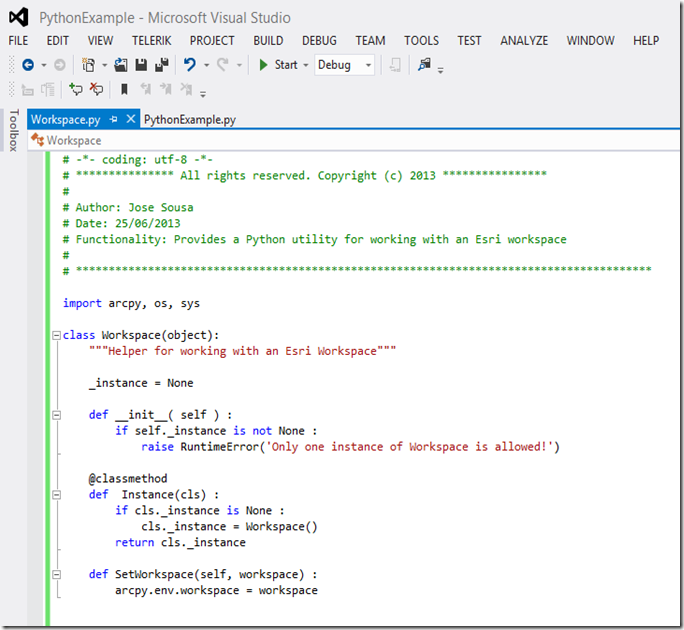Image resolution: width=684 pixels, height=630 pixels.
Task: Open the Redo history dropdown arrow
Action: [x=239, y=65]
